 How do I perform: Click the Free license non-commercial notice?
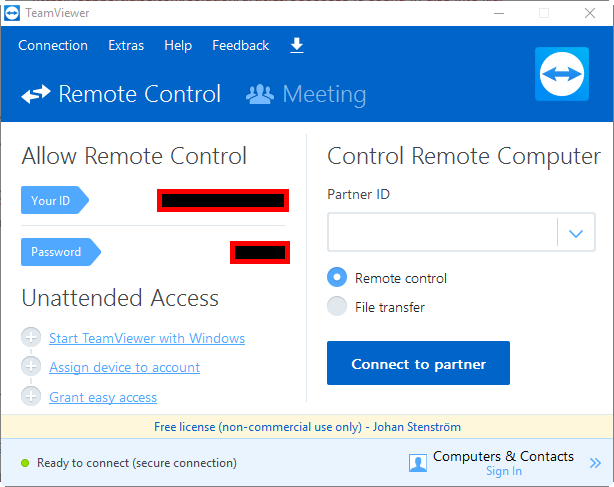pos(307,427)
